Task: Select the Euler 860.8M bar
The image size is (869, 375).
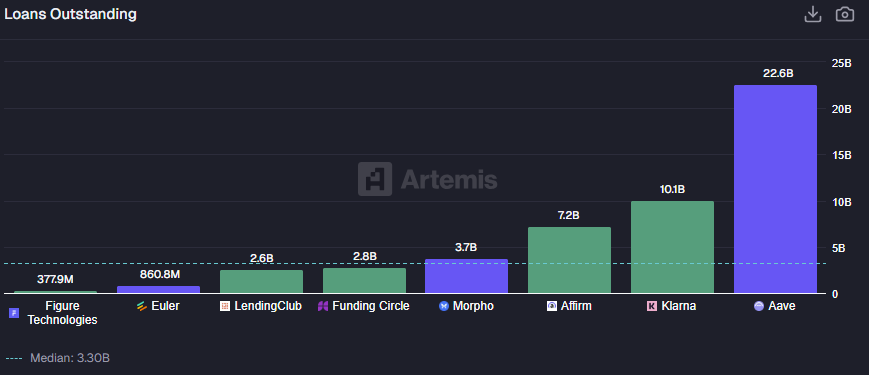Action: tap(159, 289)
